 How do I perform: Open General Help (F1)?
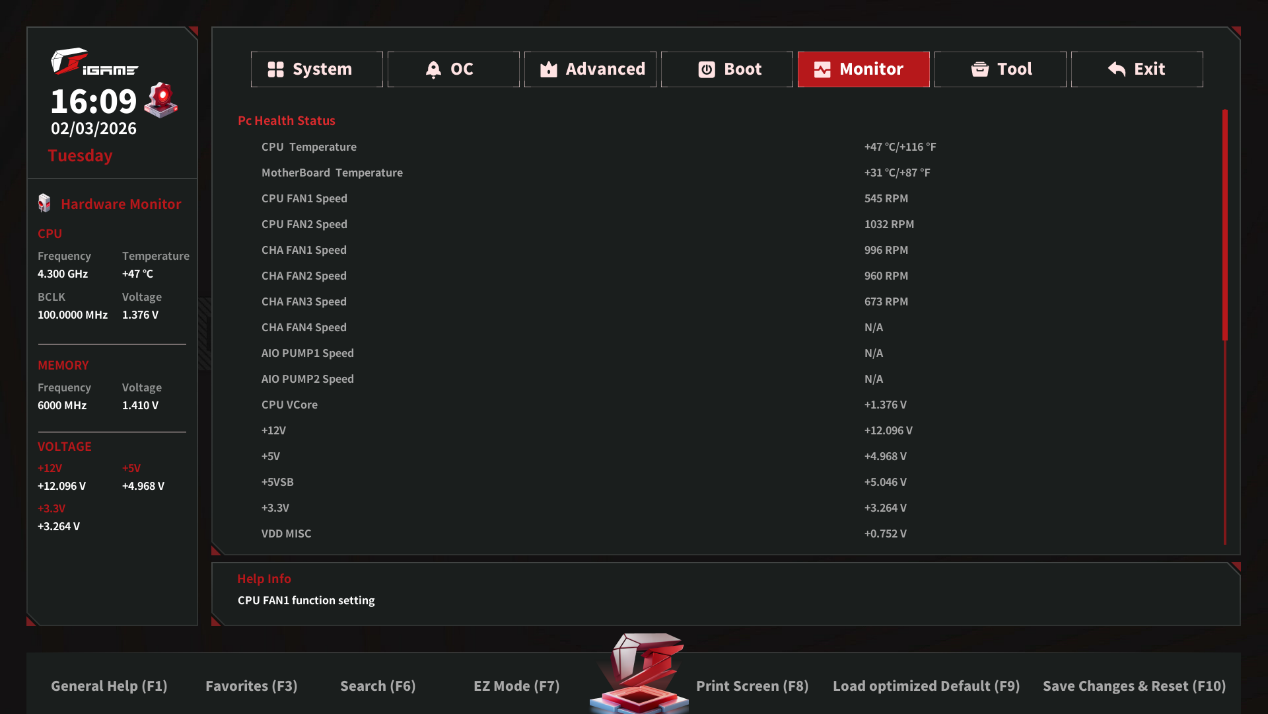click(x=109, y=686)
